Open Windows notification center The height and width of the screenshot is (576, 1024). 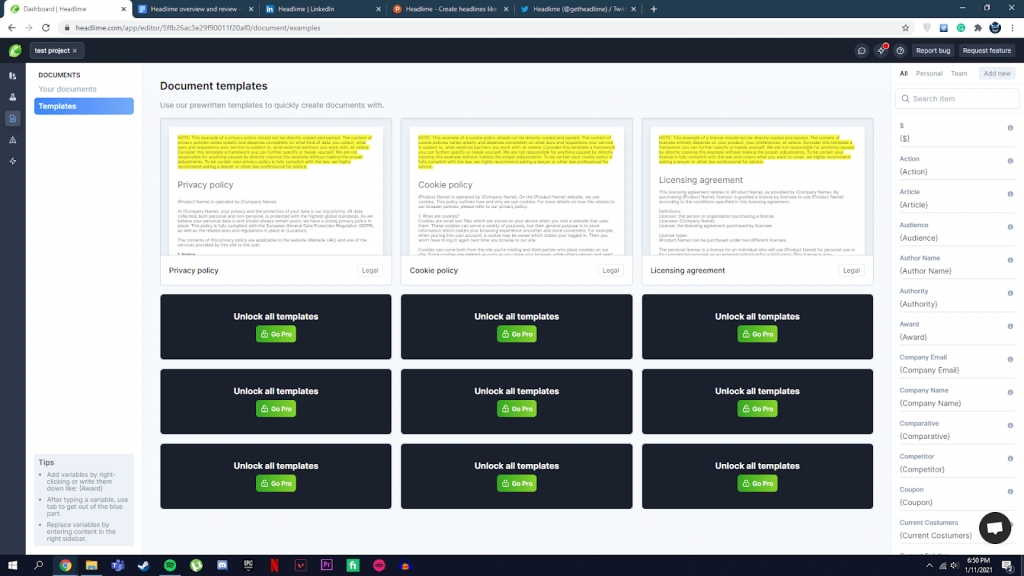click(1008, 566)
